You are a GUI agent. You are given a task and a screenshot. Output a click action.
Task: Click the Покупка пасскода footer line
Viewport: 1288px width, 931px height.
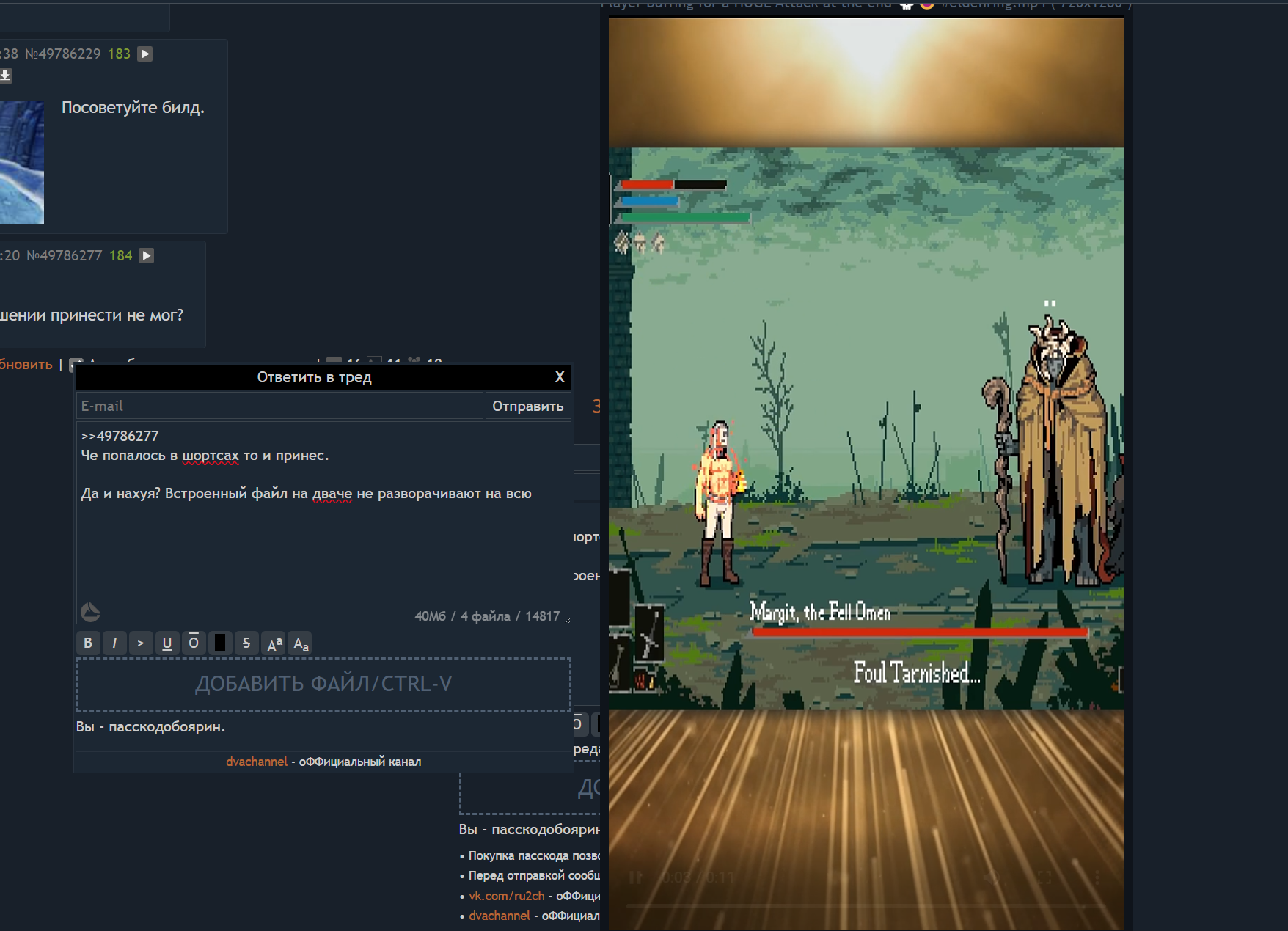[534, 855]
